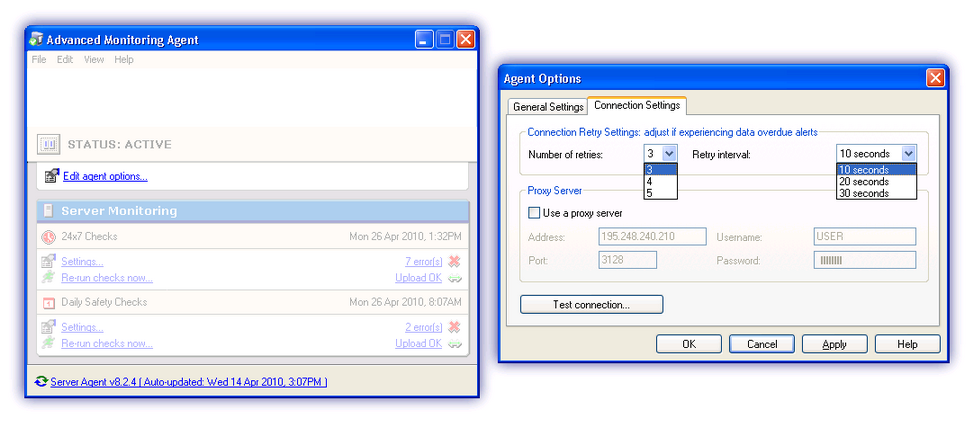The height and width of the screenshot is (428, 974).
Task: Click the proxy Password field
Action: click(865, 260)
